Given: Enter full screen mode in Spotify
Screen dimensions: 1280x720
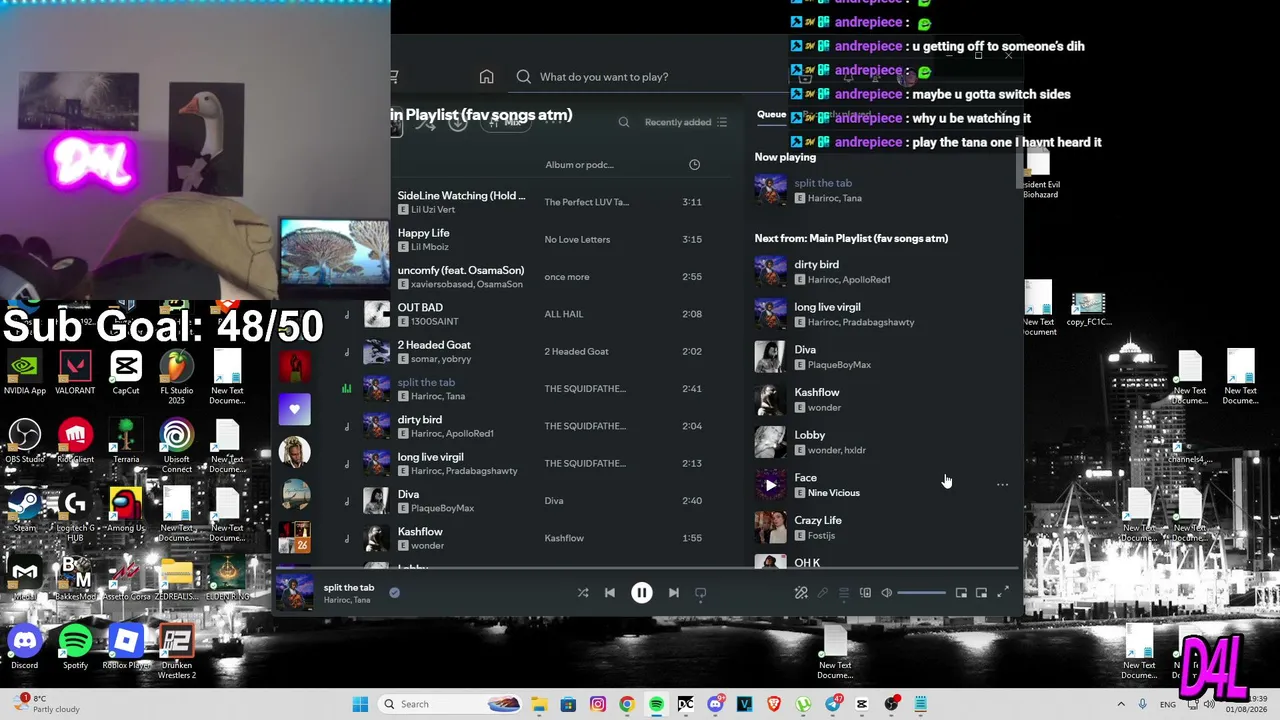Looking at the screenshot, I should click(x=1003, y=593).
